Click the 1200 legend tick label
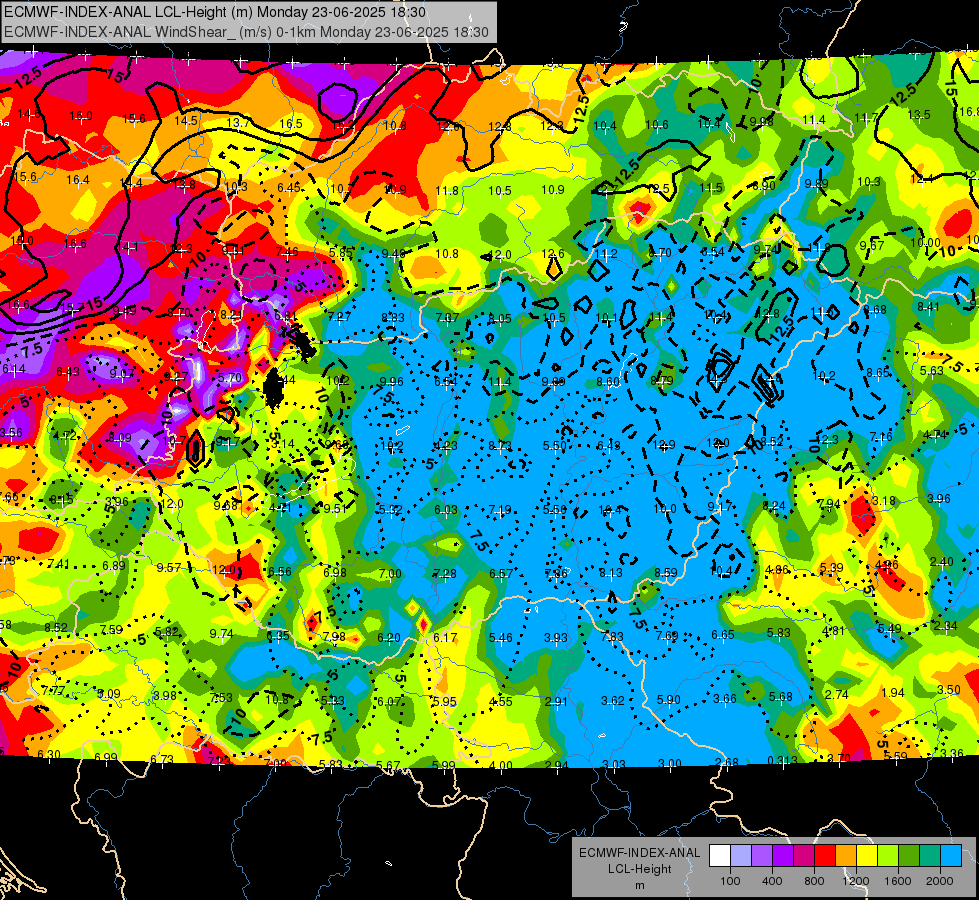This screenshot has width=979, height=900. 856,881
